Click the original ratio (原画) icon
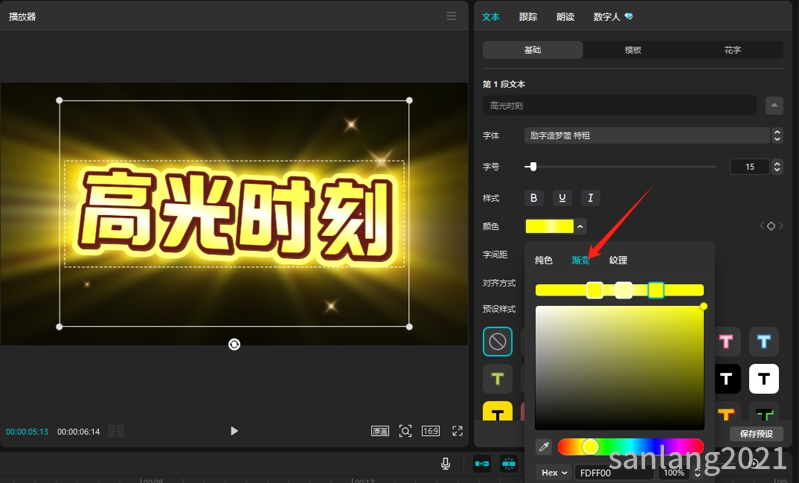Screen dimensions: 799x483 point(380,431)
